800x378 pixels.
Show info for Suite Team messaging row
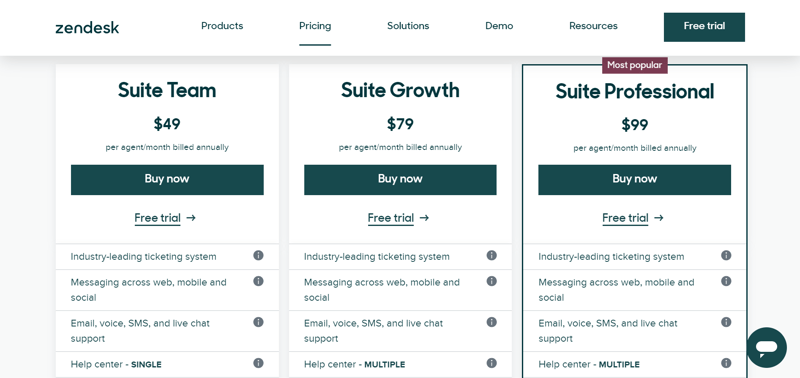[259, 281]
